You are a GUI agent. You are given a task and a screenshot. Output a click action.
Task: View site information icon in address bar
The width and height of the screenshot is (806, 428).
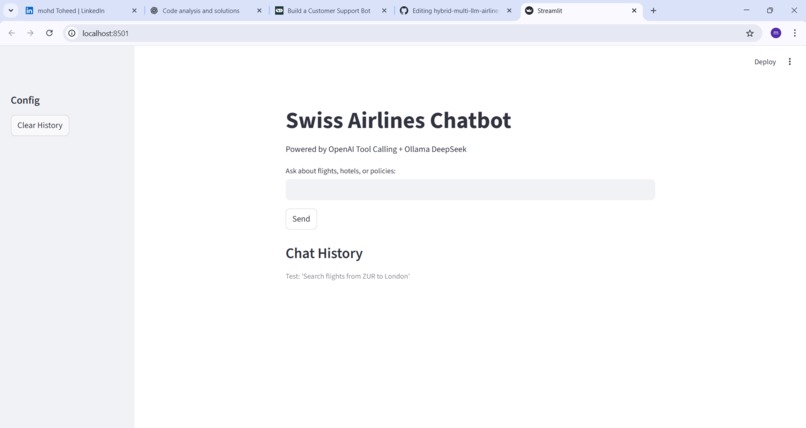tap(72, 33)
